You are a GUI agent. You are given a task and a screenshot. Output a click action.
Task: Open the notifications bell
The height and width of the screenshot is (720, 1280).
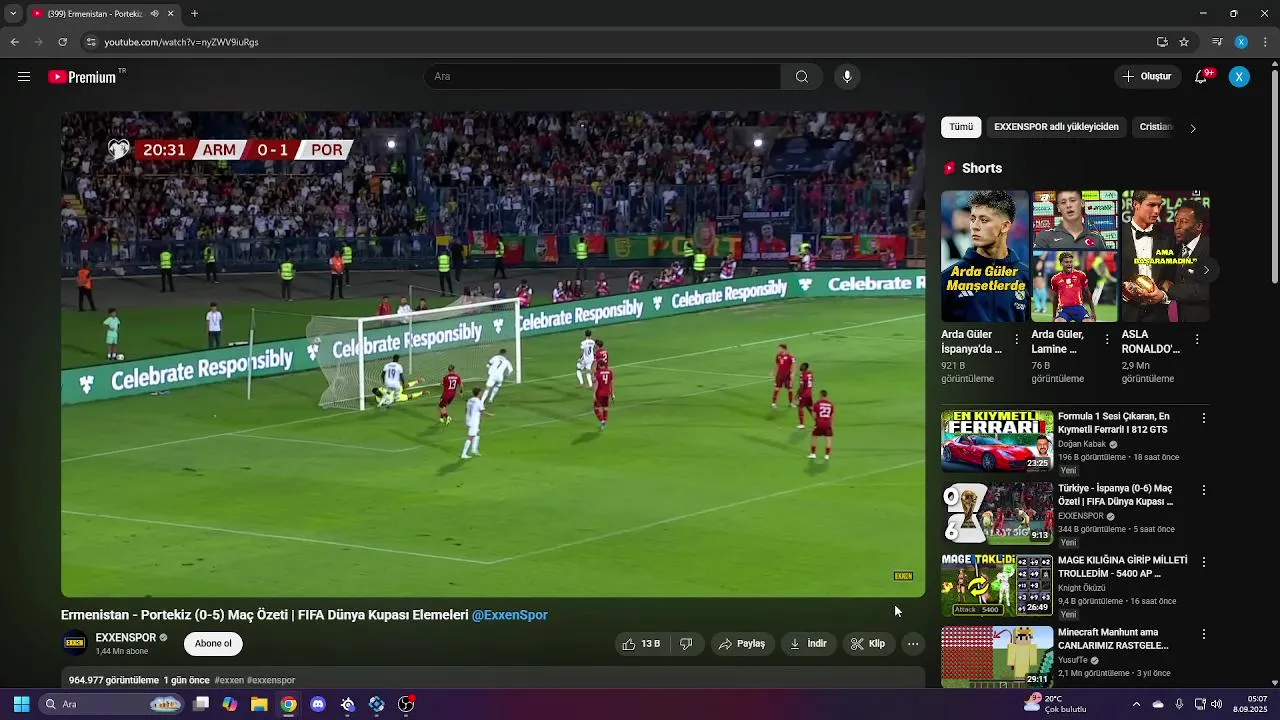coord(1201,77)
